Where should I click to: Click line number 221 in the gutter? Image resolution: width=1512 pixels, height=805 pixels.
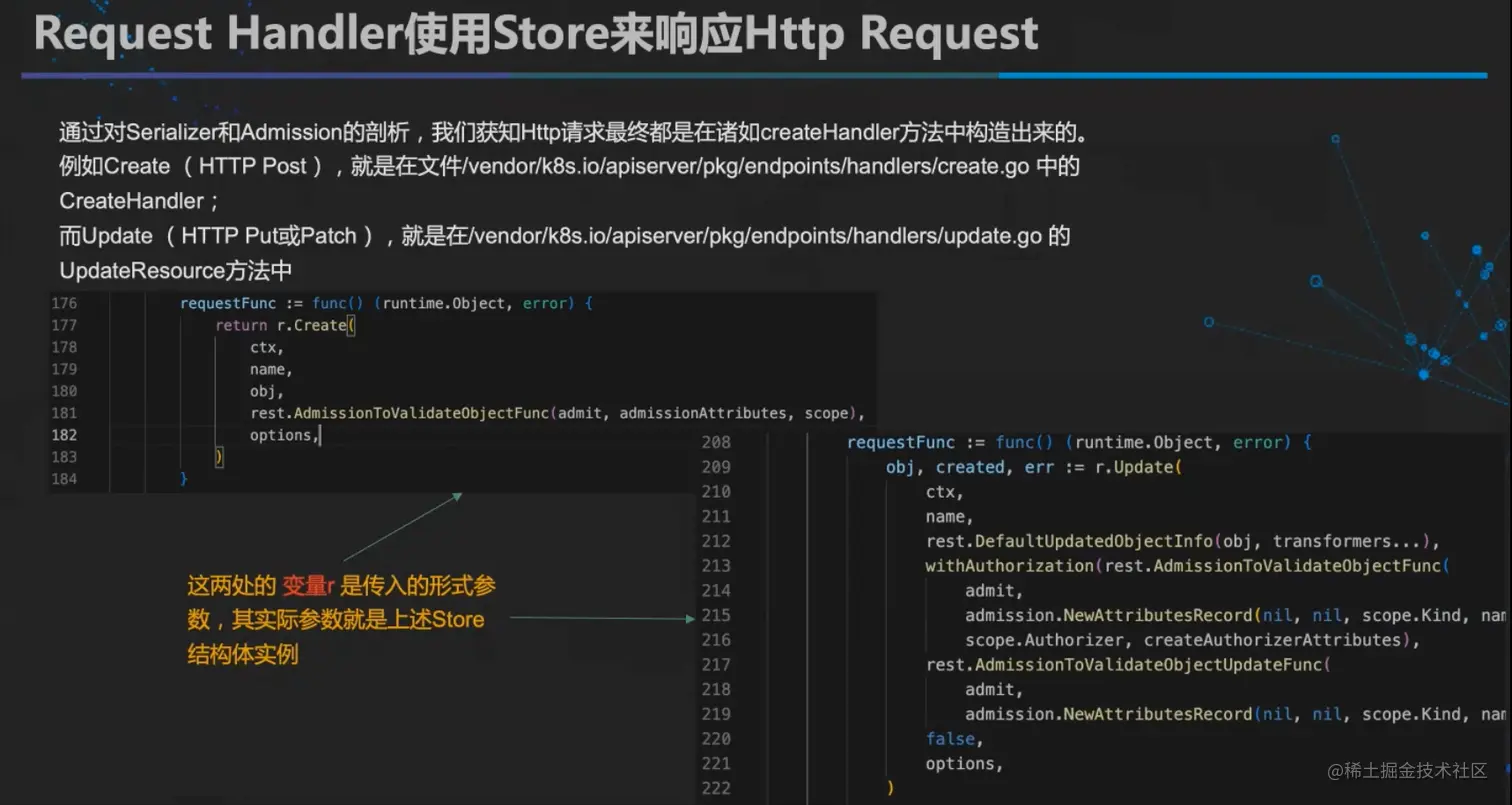coord(716,764)
